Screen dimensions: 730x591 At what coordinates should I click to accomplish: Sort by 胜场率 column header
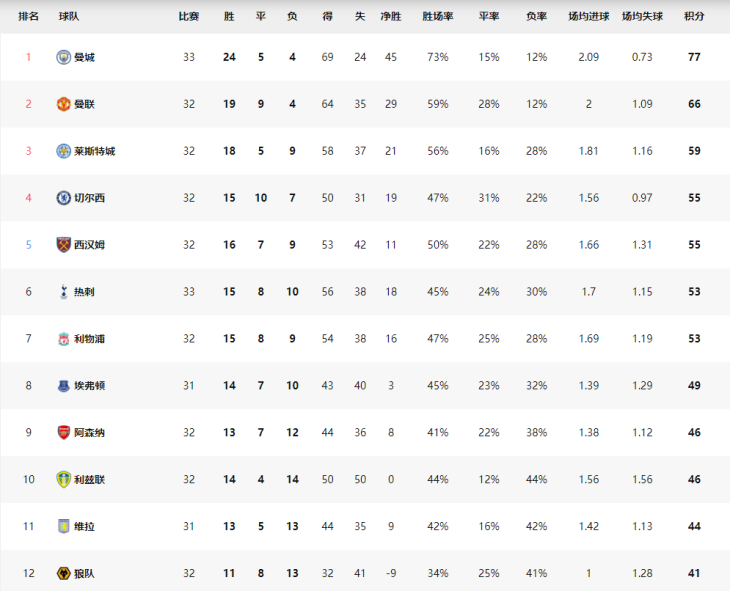pos(438,16)
